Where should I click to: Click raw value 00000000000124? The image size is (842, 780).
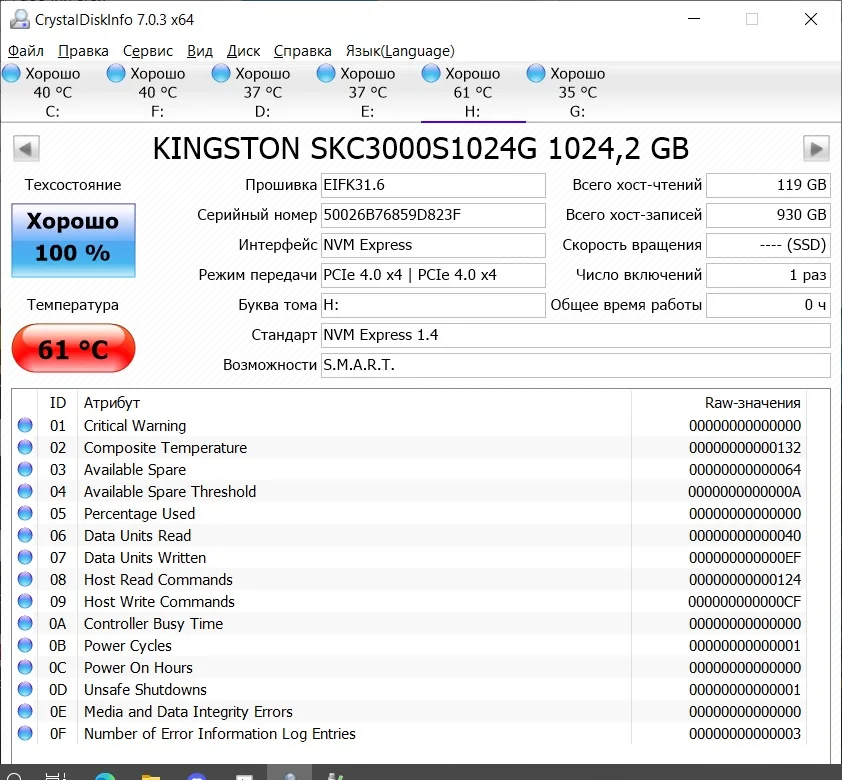click(745, 580)
